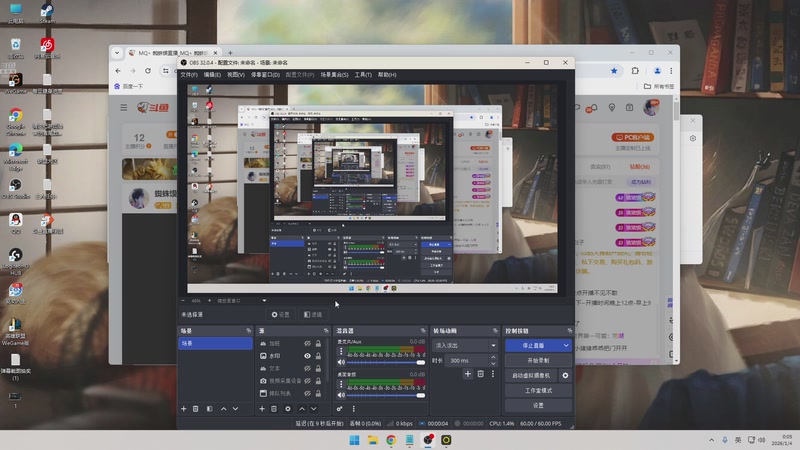Screen dimensions: 800x450
Task: Show the 视频采集设备 source
Action: pyautogui.click(x=307, y=381)
